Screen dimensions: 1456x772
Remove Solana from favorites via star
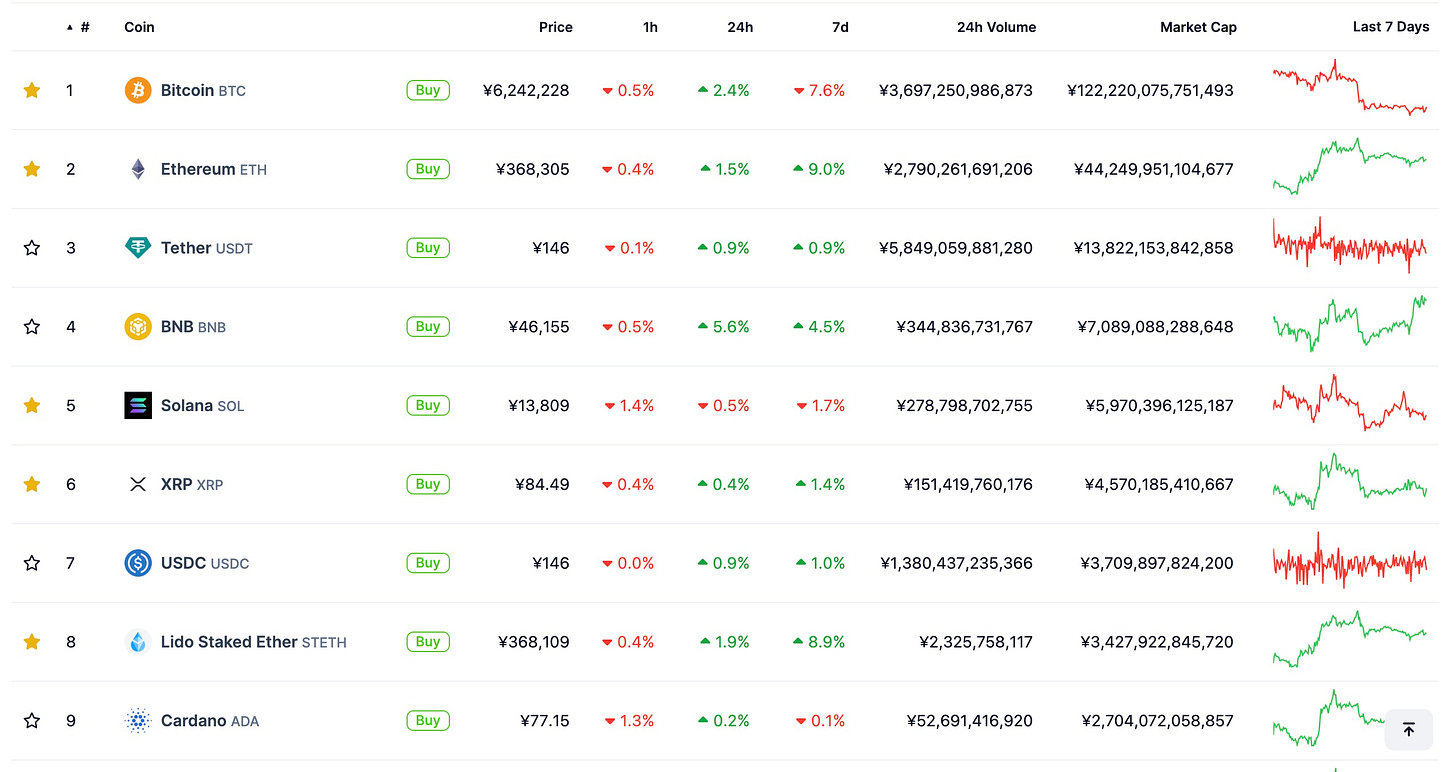[32, 405]
